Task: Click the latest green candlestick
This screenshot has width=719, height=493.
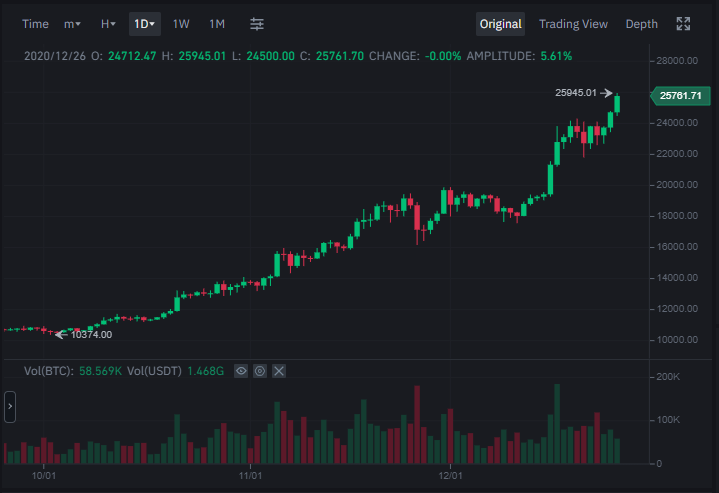Action: (617, 105)
